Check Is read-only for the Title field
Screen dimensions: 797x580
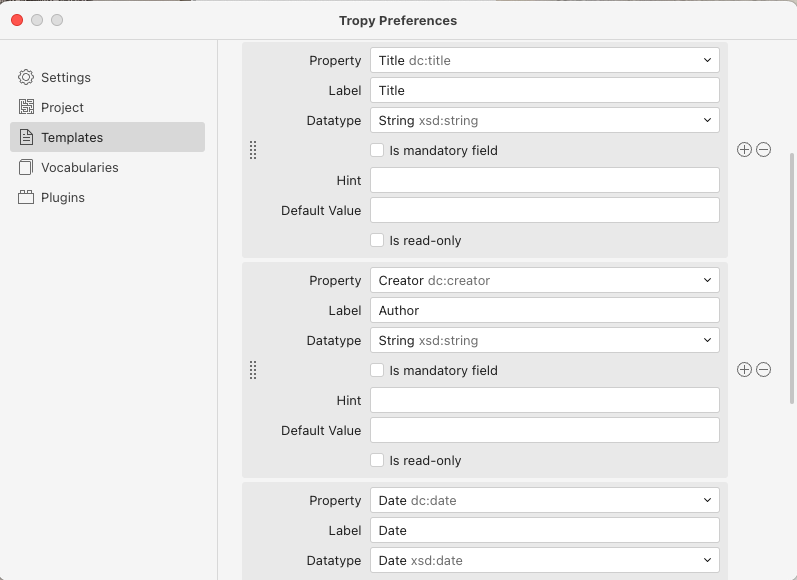click(377, 240)
